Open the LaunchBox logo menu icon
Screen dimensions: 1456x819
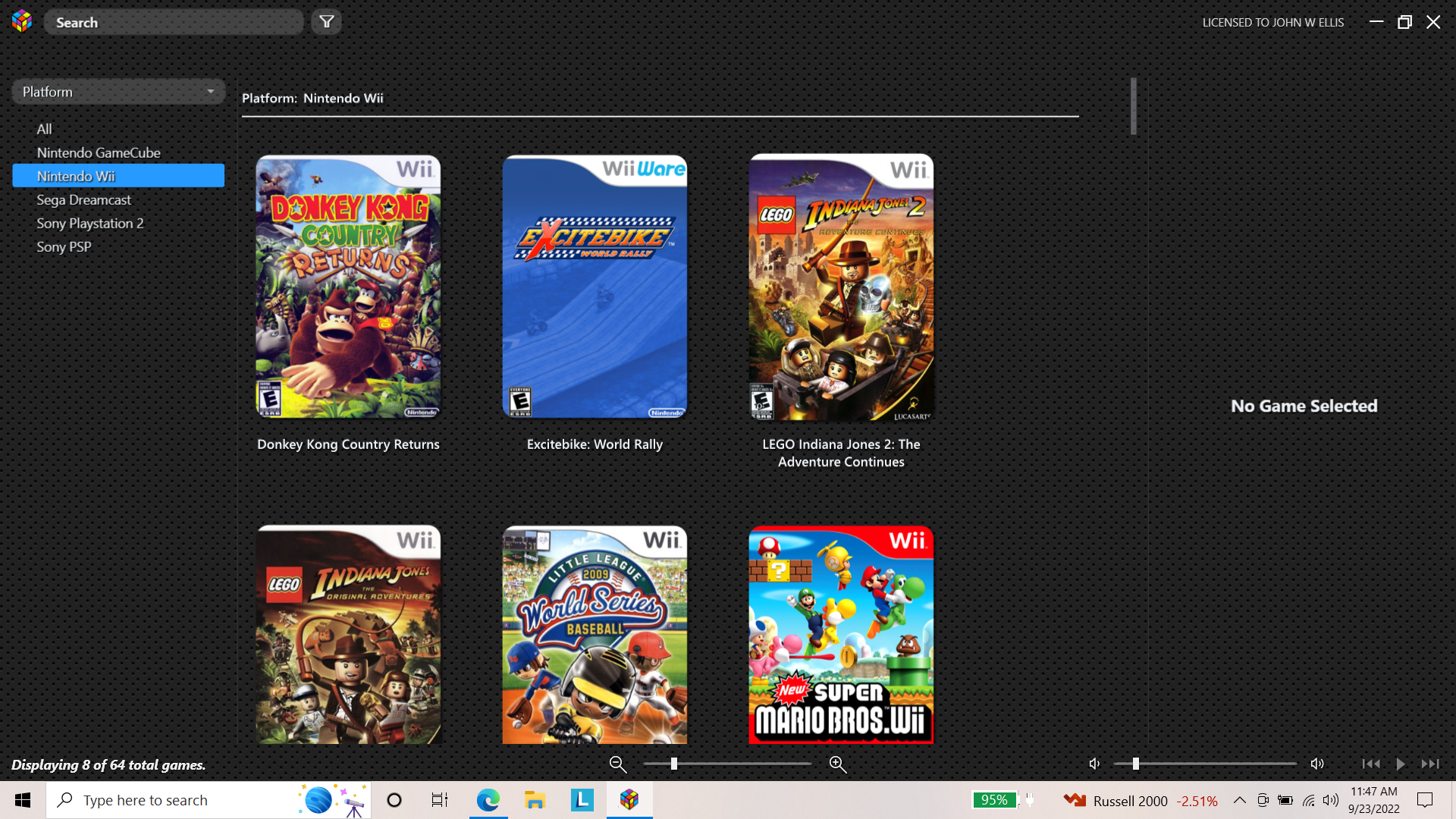click(22, 22)
